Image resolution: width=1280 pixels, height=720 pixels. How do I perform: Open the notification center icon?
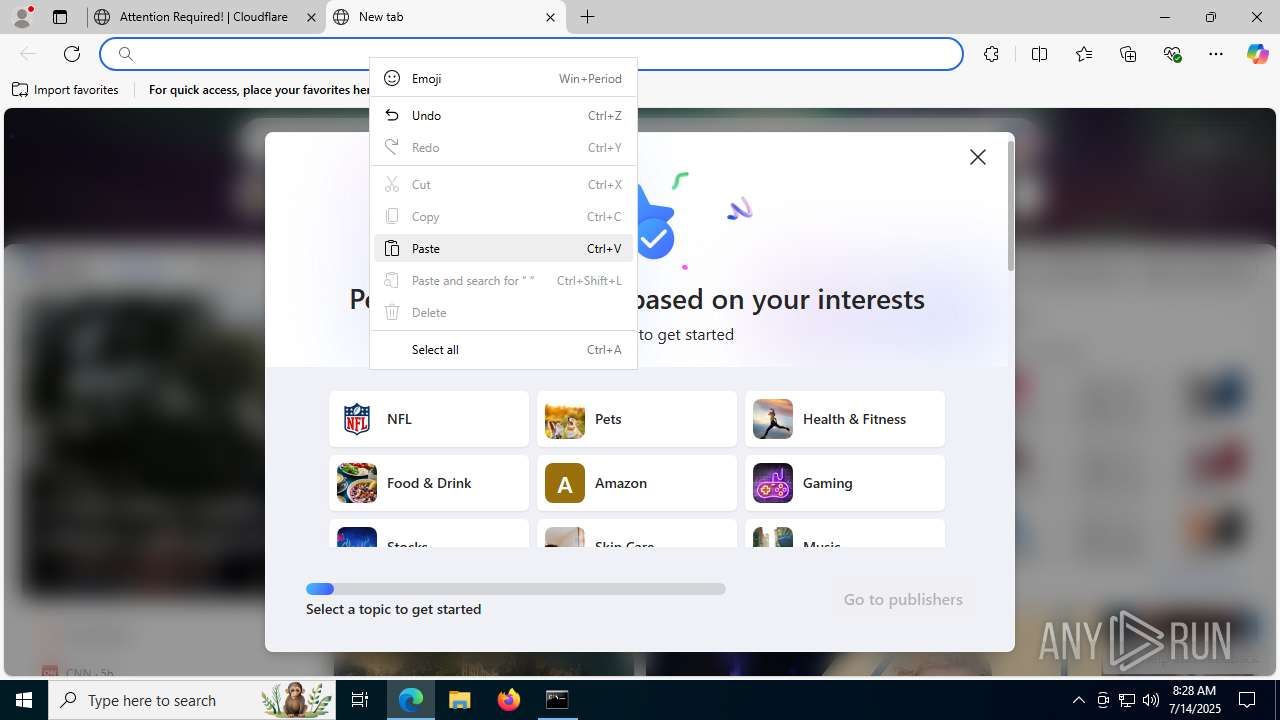[x=1247, y=700]
